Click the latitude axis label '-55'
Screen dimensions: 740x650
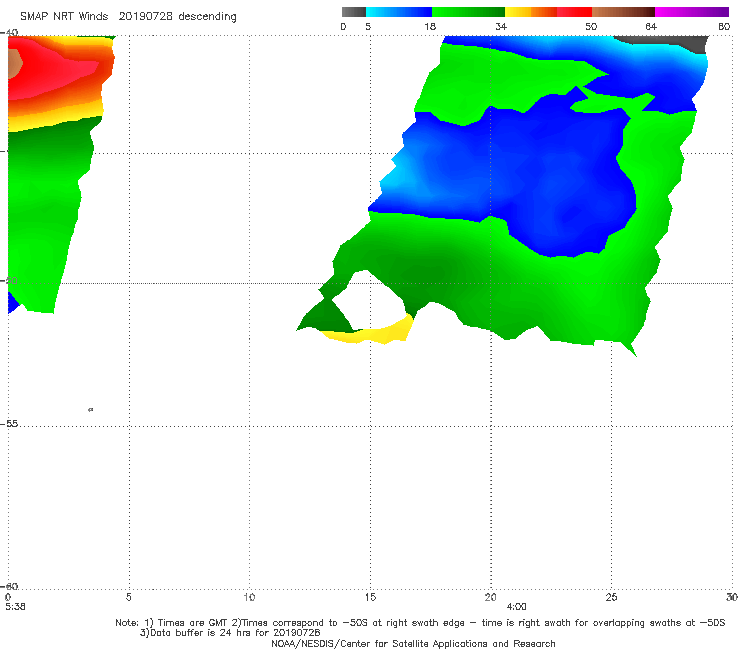pyautogui.click(x=9, y=424)
